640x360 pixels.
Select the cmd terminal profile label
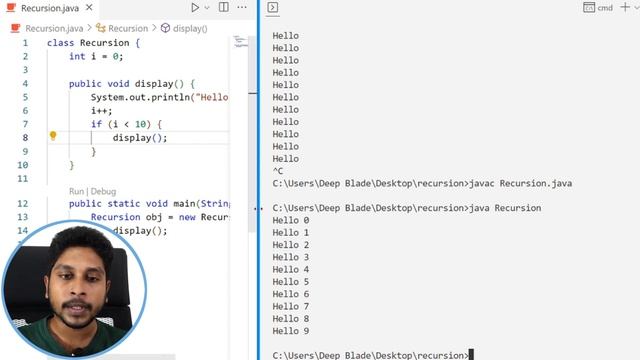605,8
